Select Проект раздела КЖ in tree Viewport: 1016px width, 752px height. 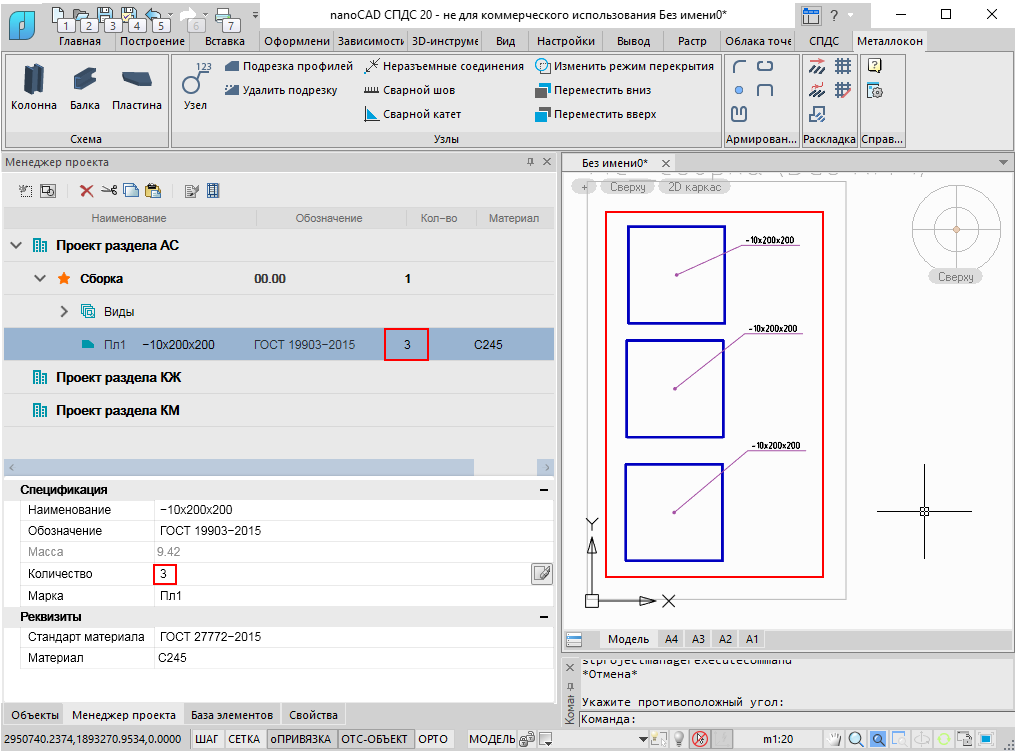pyautogui.click(x=118, y=378)
